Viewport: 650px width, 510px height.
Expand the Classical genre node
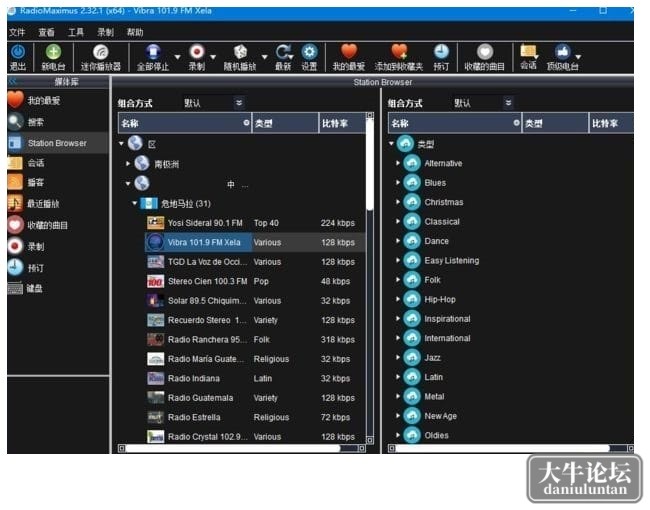coord(398,221)
